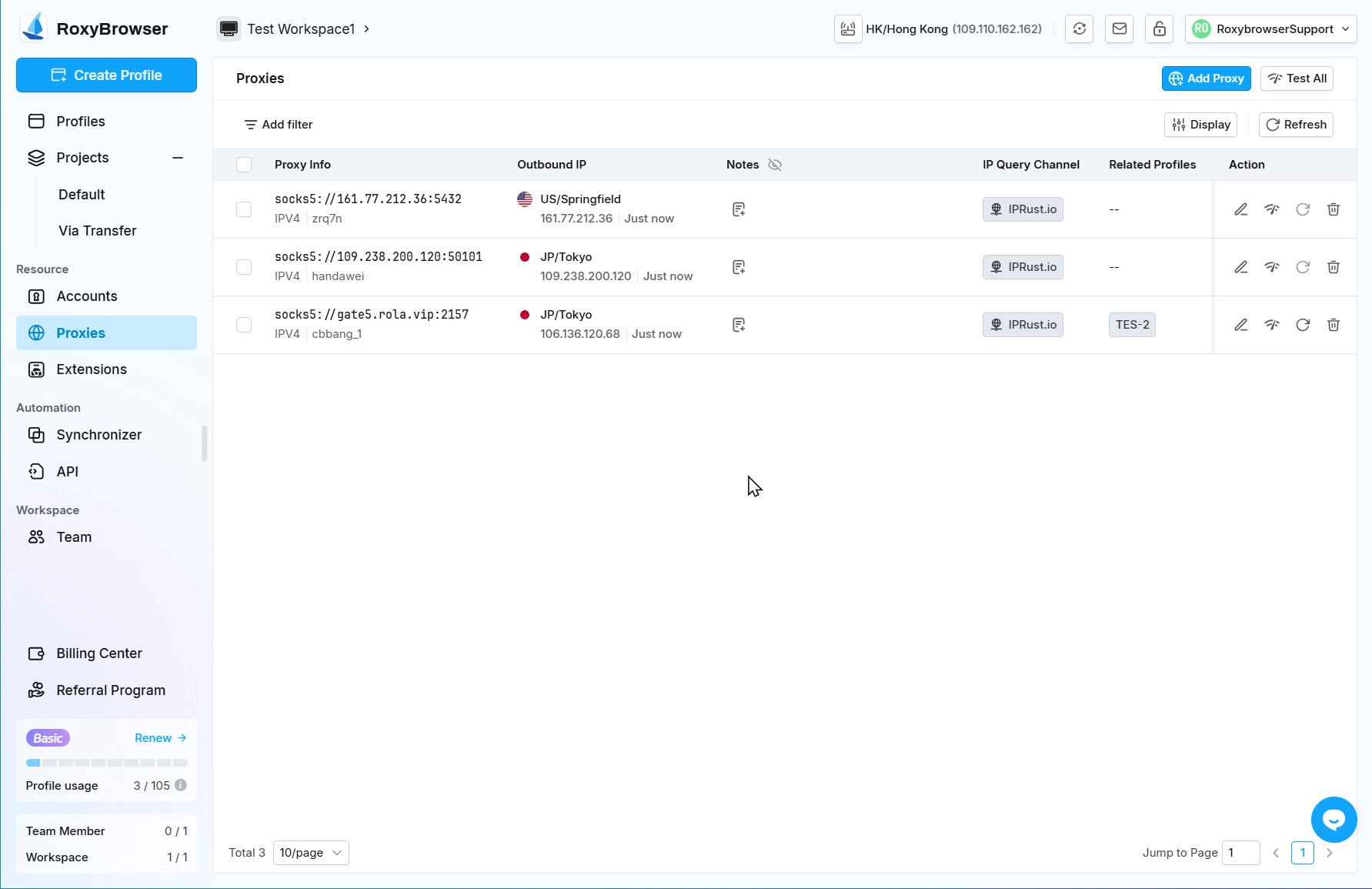Toggle Notes column visibility eye icon
Image resolution: width=1372 pixels, height=889 pixels.
point(775,165)
